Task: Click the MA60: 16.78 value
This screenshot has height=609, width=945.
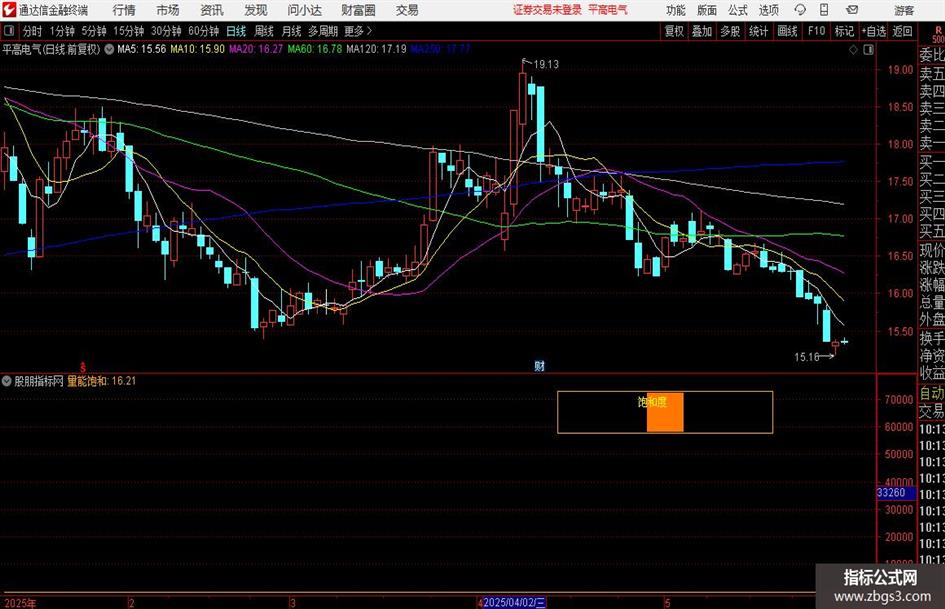Action: coord(315,49)
